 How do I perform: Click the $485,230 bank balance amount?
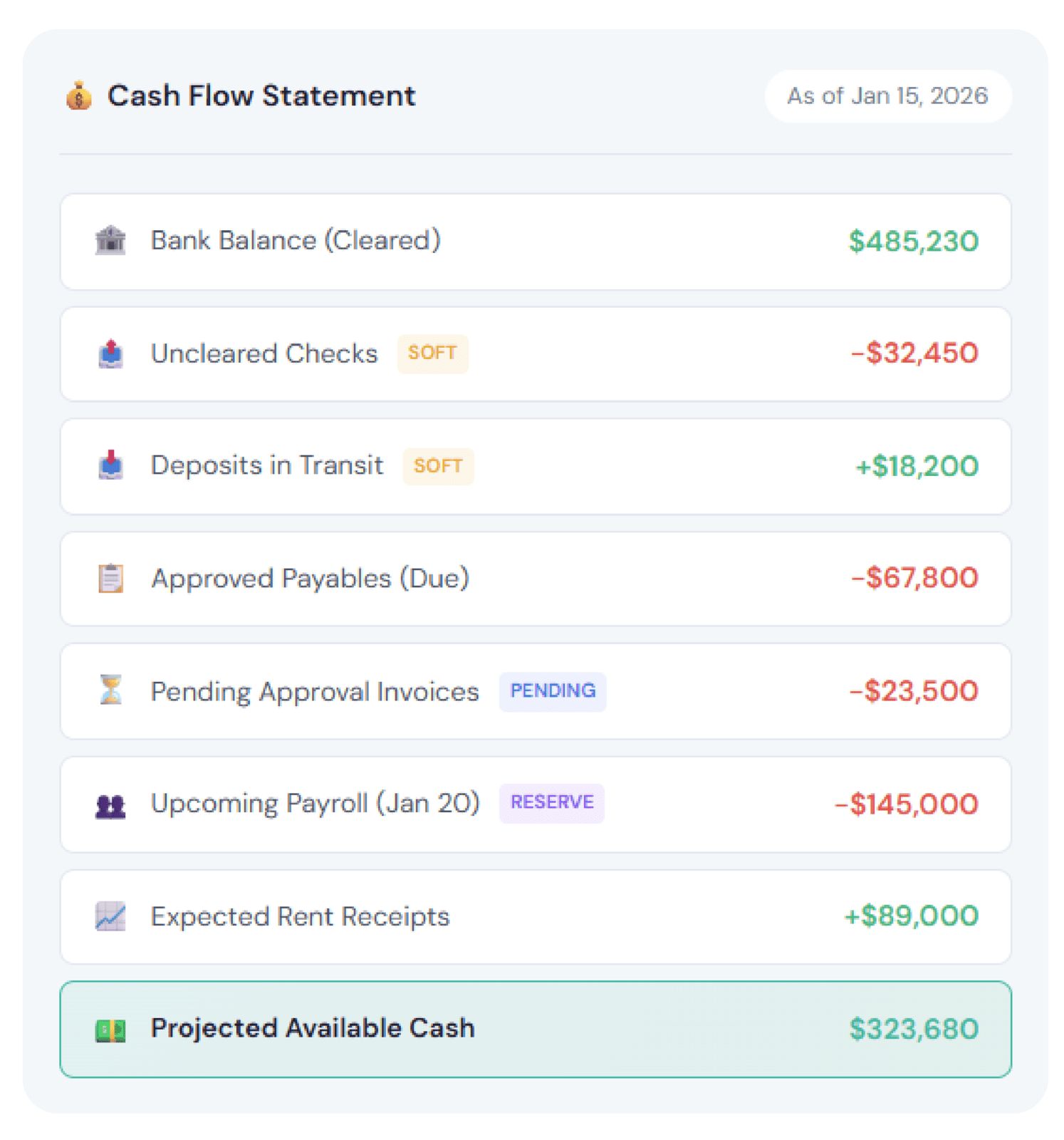click(913, 242)
